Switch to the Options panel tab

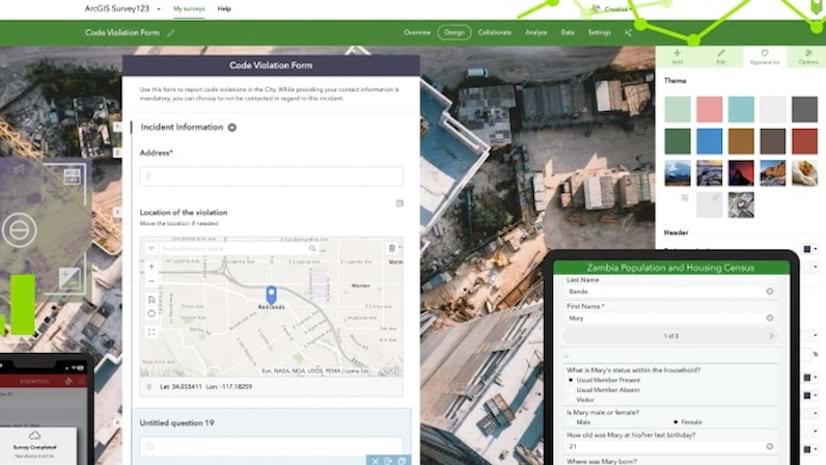coord(808,57)
